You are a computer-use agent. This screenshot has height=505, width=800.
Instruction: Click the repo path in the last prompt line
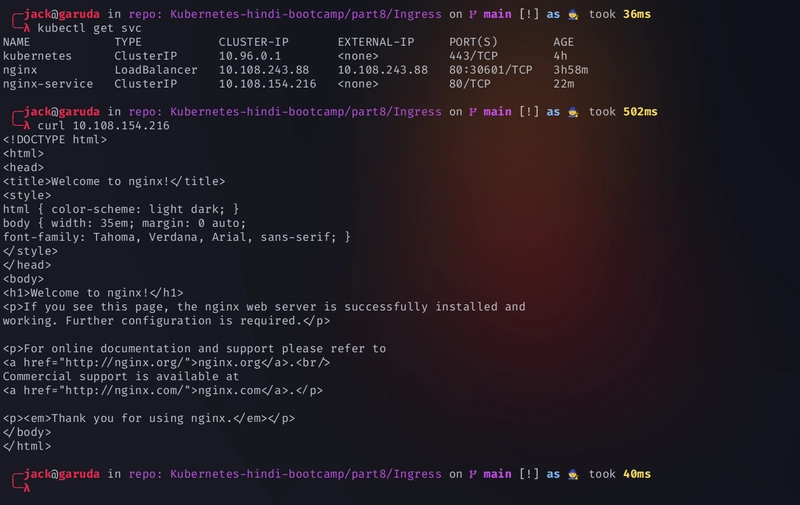[306, 474]
